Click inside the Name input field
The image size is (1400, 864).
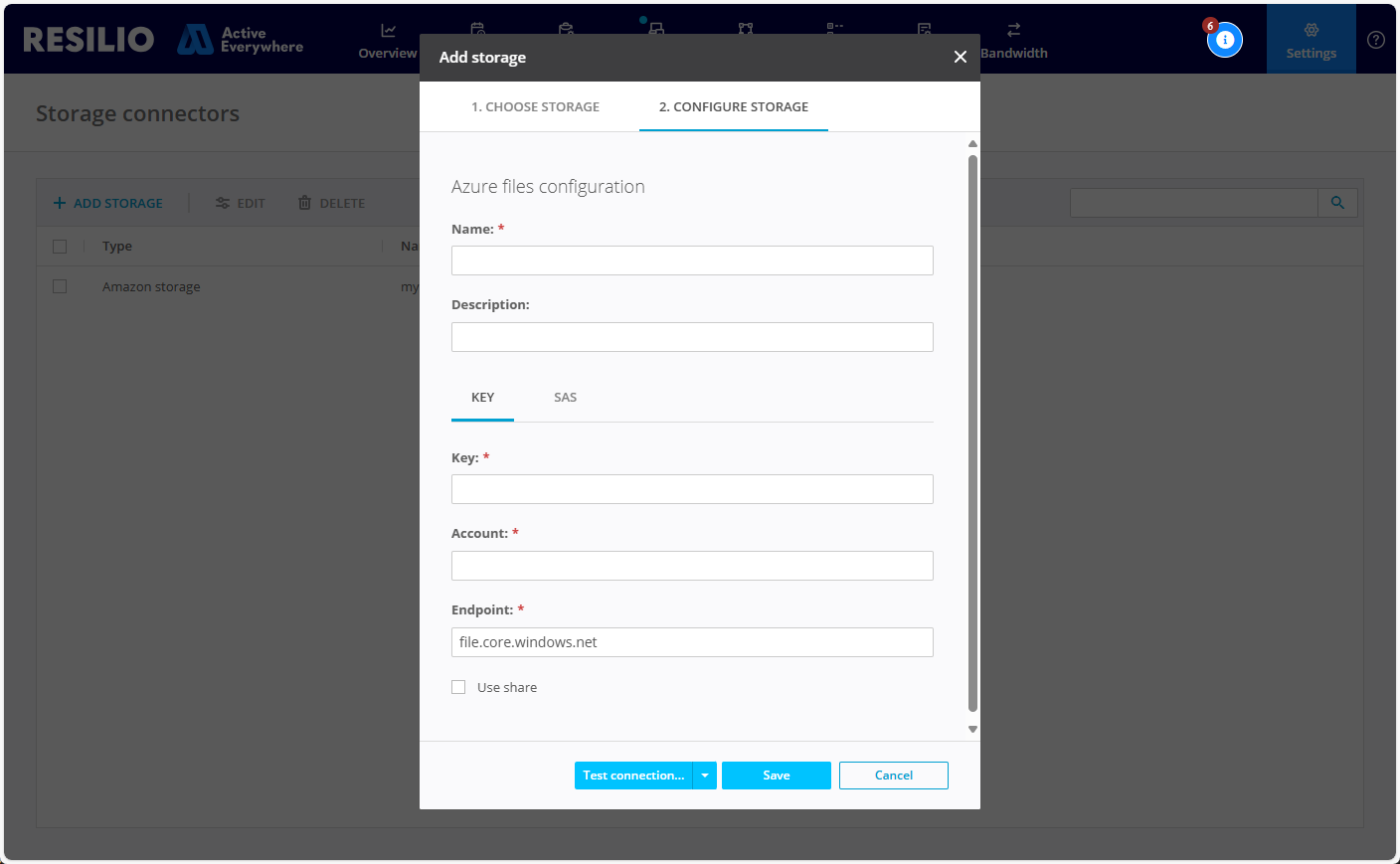click(692, 259)
